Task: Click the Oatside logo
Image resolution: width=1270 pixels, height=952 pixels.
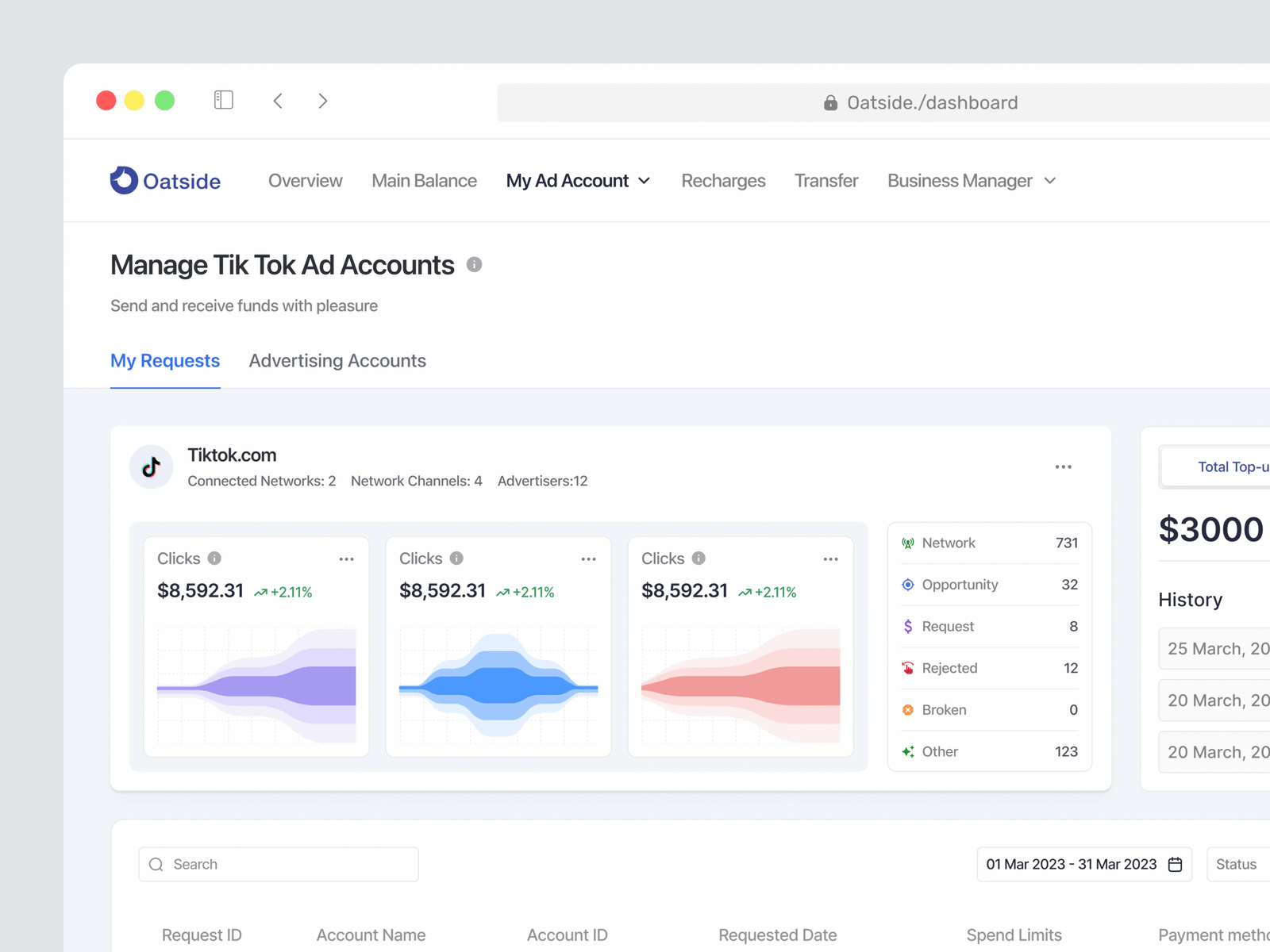Action: (x=165, y=181)
